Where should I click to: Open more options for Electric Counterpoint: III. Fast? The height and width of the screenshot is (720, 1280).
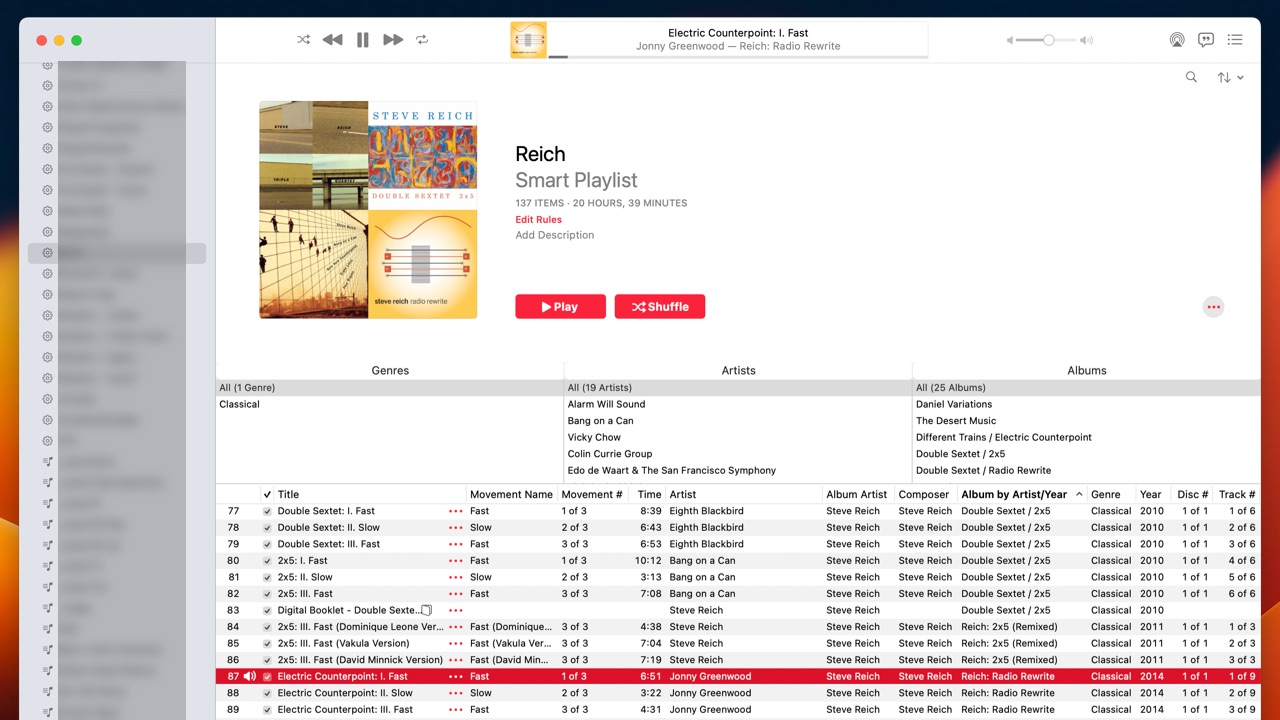pyautogui.click(x=456, y=709)
